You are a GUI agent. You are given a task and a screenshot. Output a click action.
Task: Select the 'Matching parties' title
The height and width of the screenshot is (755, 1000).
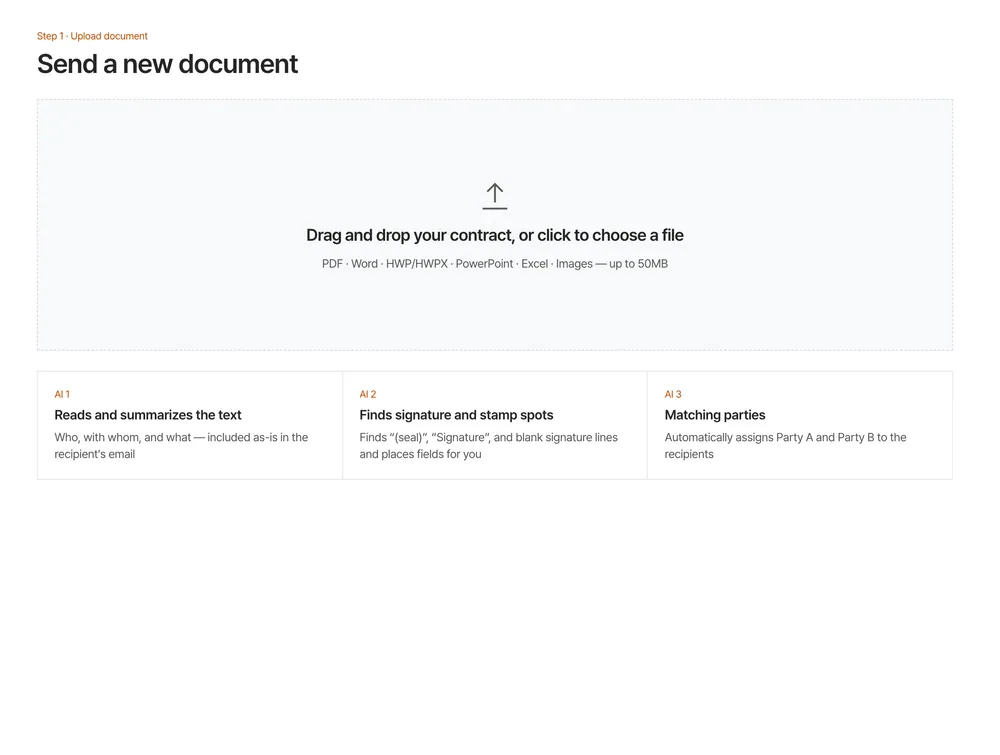pyautogui.click(x=714, y=415)
